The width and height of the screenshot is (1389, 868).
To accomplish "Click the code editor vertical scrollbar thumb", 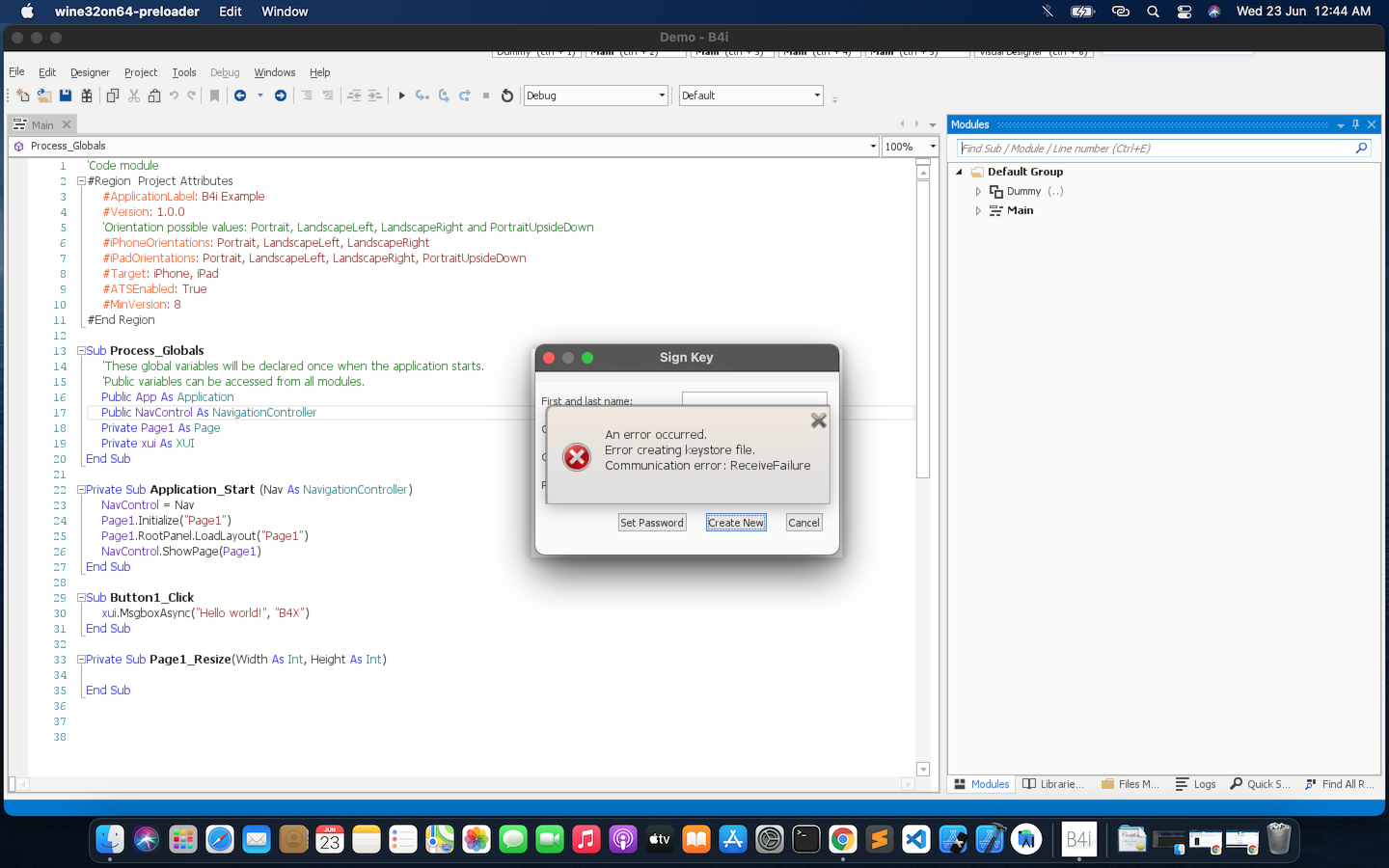I will tap(923, 328).
